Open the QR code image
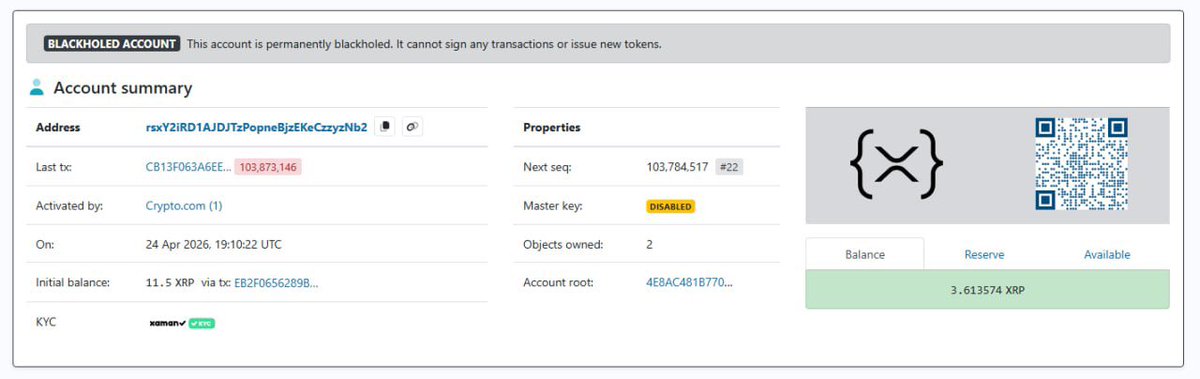Image resolution: width=1200 pixels, height=379 pixels. [1081, 163]
